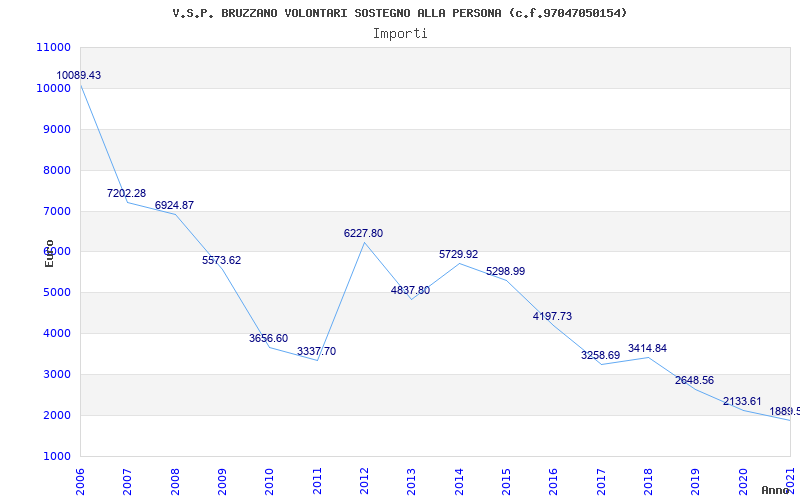Click the 2017 year label on x-axis
This screenshot has width=800, height=500.
click(601, 481)
